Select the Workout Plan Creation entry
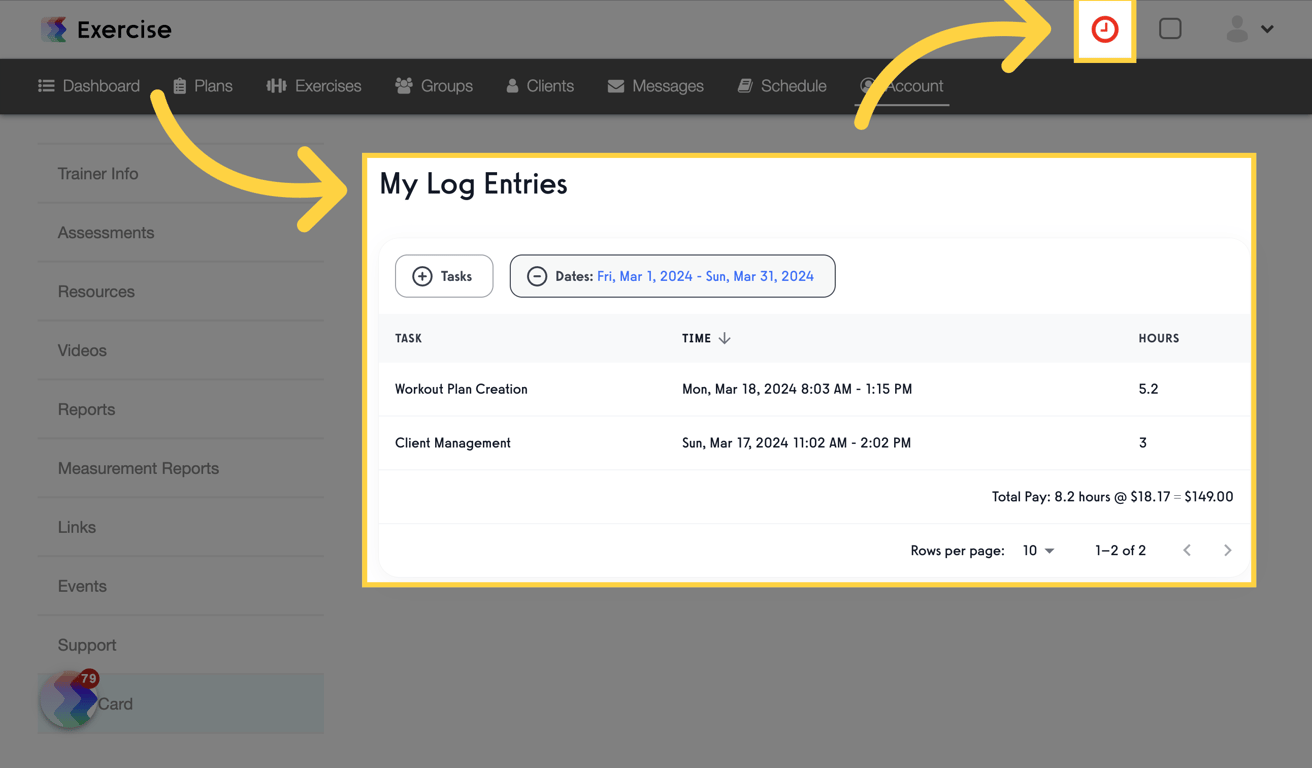 coord(461,389)
